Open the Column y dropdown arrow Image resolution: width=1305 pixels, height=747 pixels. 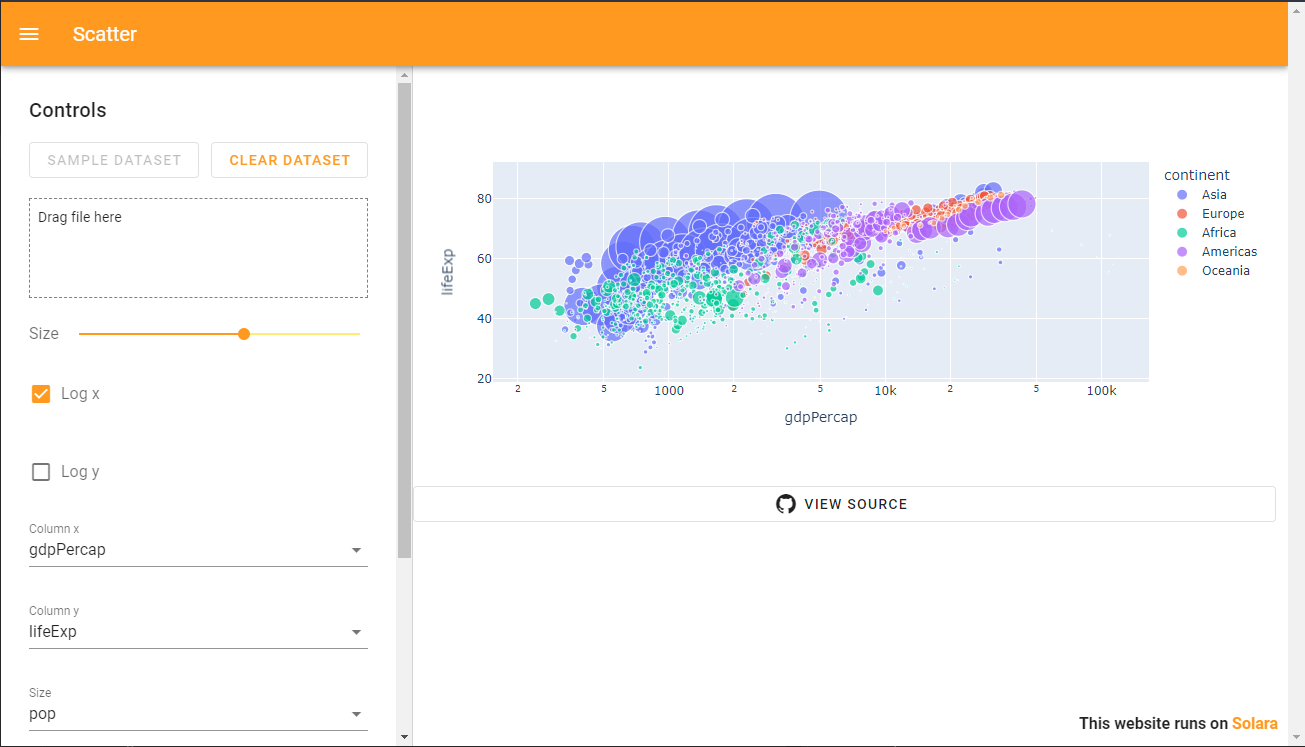point(356,632)
